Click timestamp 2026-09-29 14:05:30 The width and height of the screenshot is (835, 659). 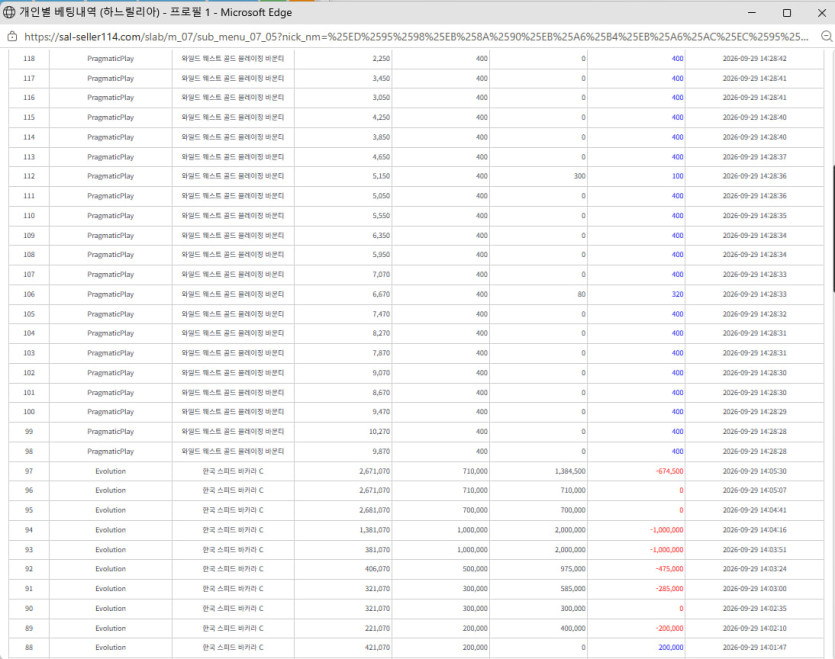tap(754, 471)
